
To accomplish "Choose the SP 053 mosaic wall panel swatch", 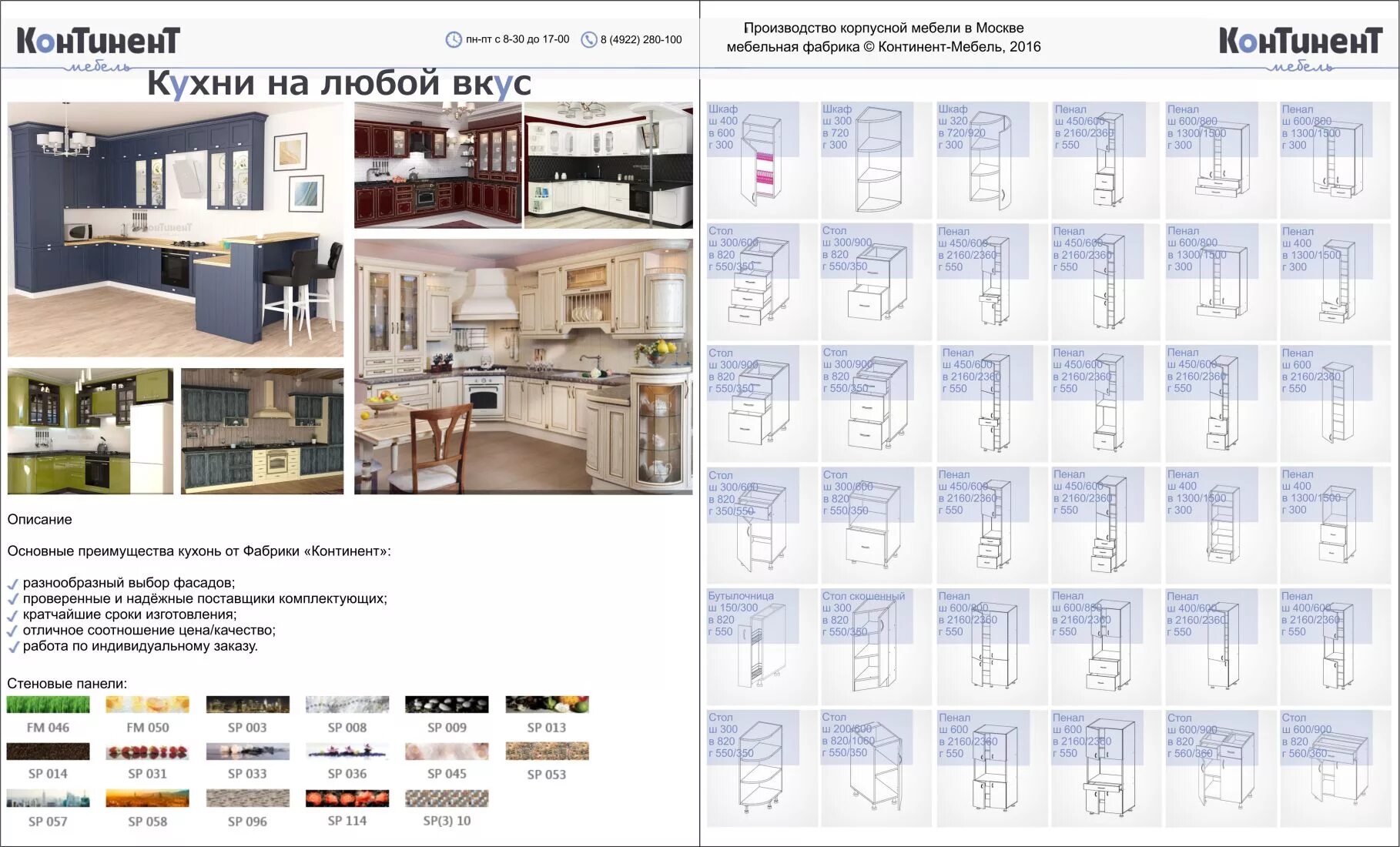I will click(547, 752).
